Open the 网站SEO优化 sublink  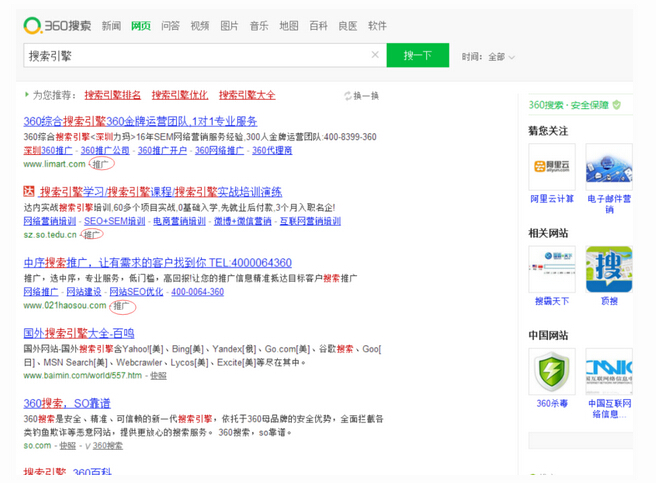click(x=136, y=292)
